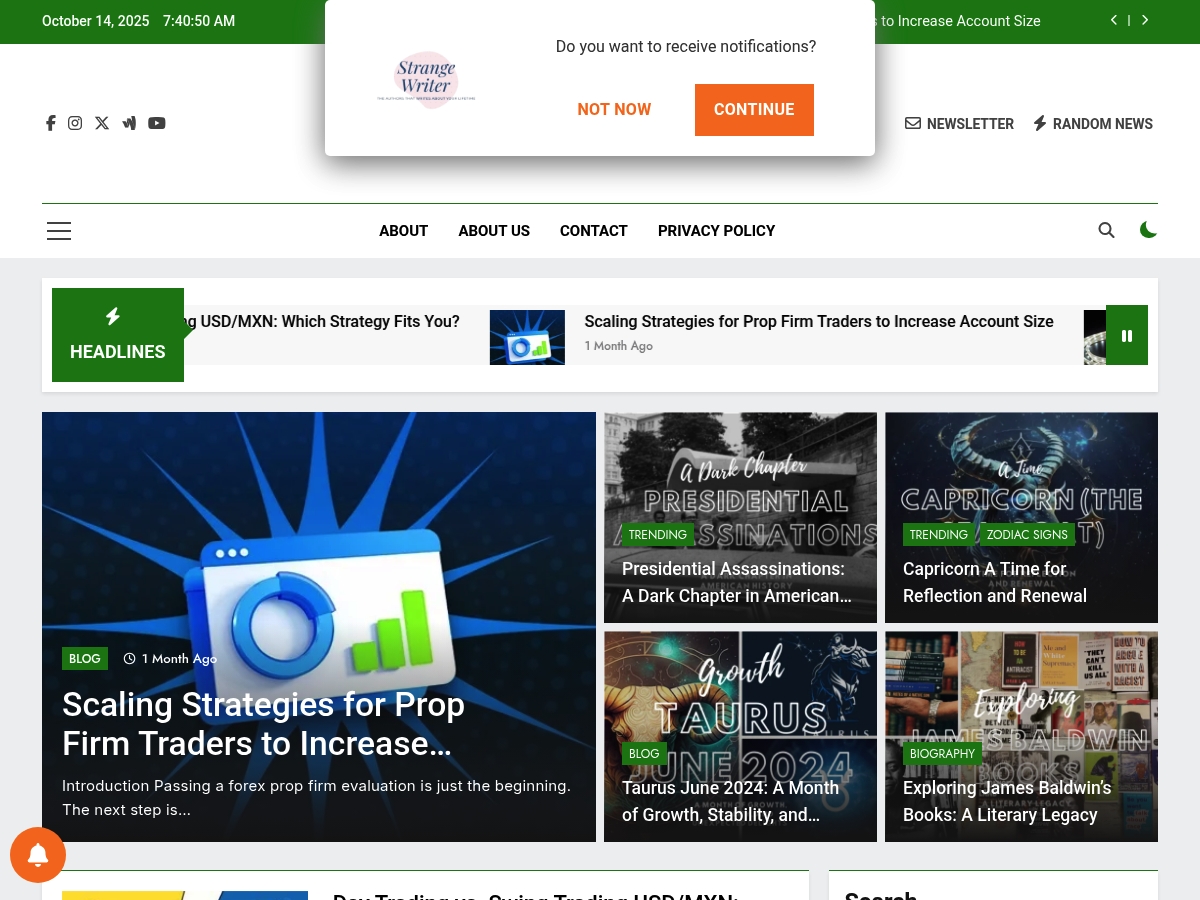Viewport: 1200px width, 900px height.
Task: Click the orange notification bell icon
Action: 38,855
